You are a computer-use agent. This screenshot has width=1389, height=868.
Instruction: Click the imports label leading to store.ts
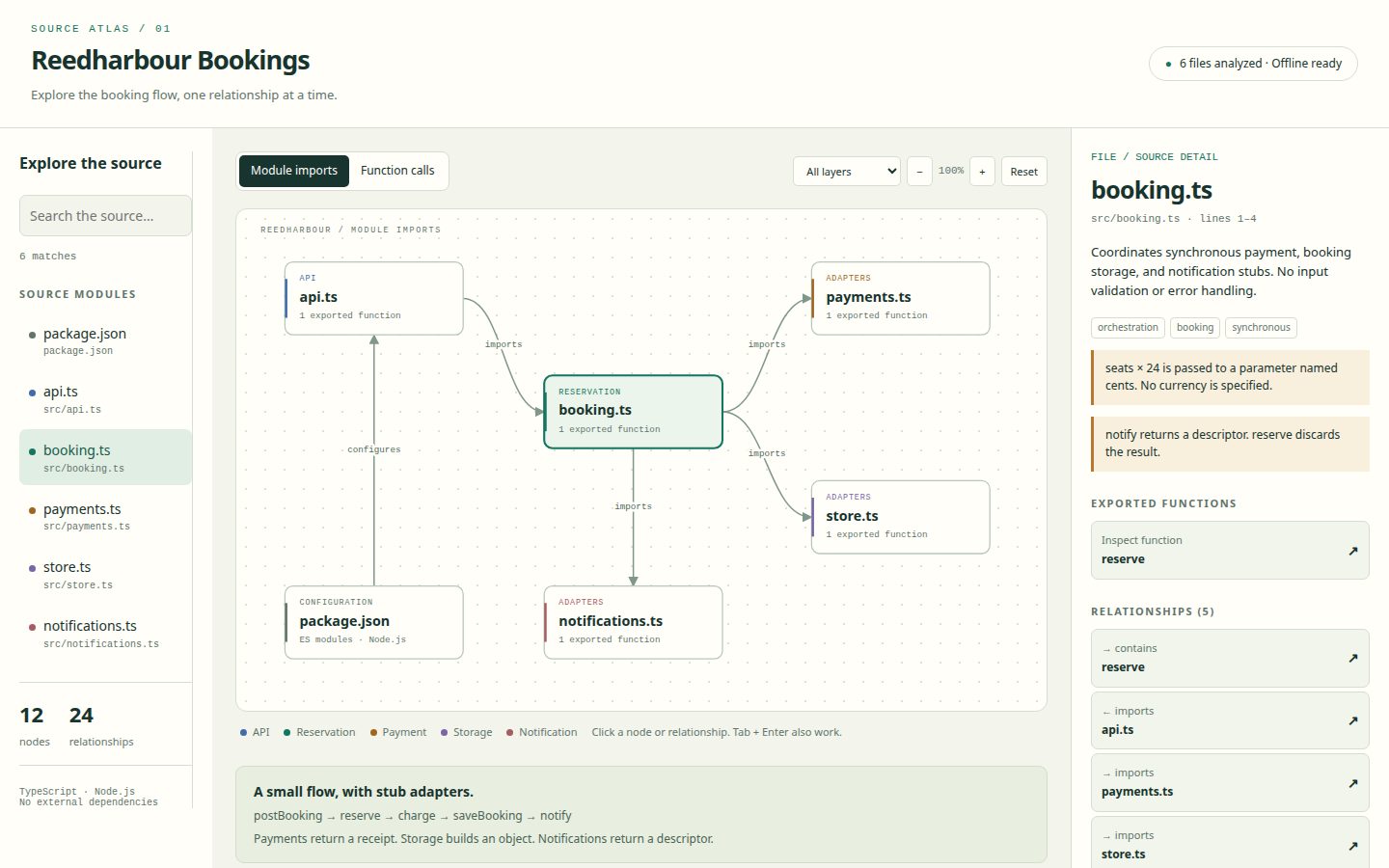(767, 453)
